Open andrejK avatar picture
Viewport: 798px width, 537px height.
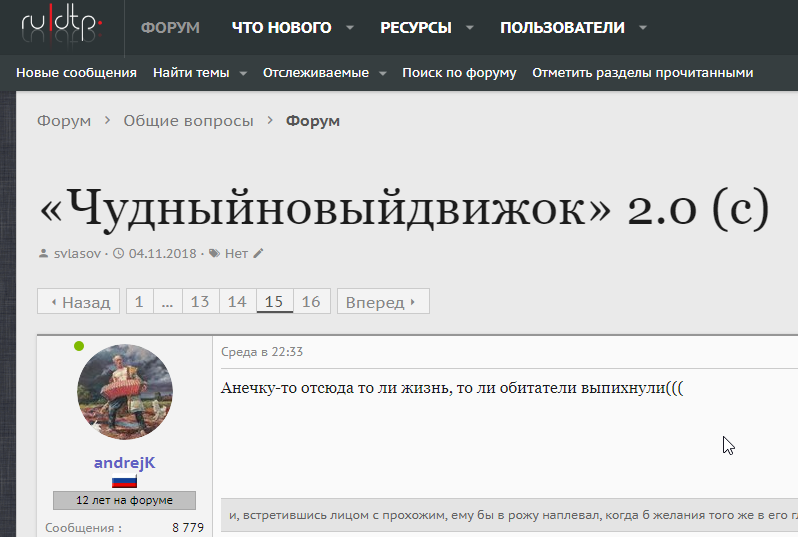click(125, 392)
